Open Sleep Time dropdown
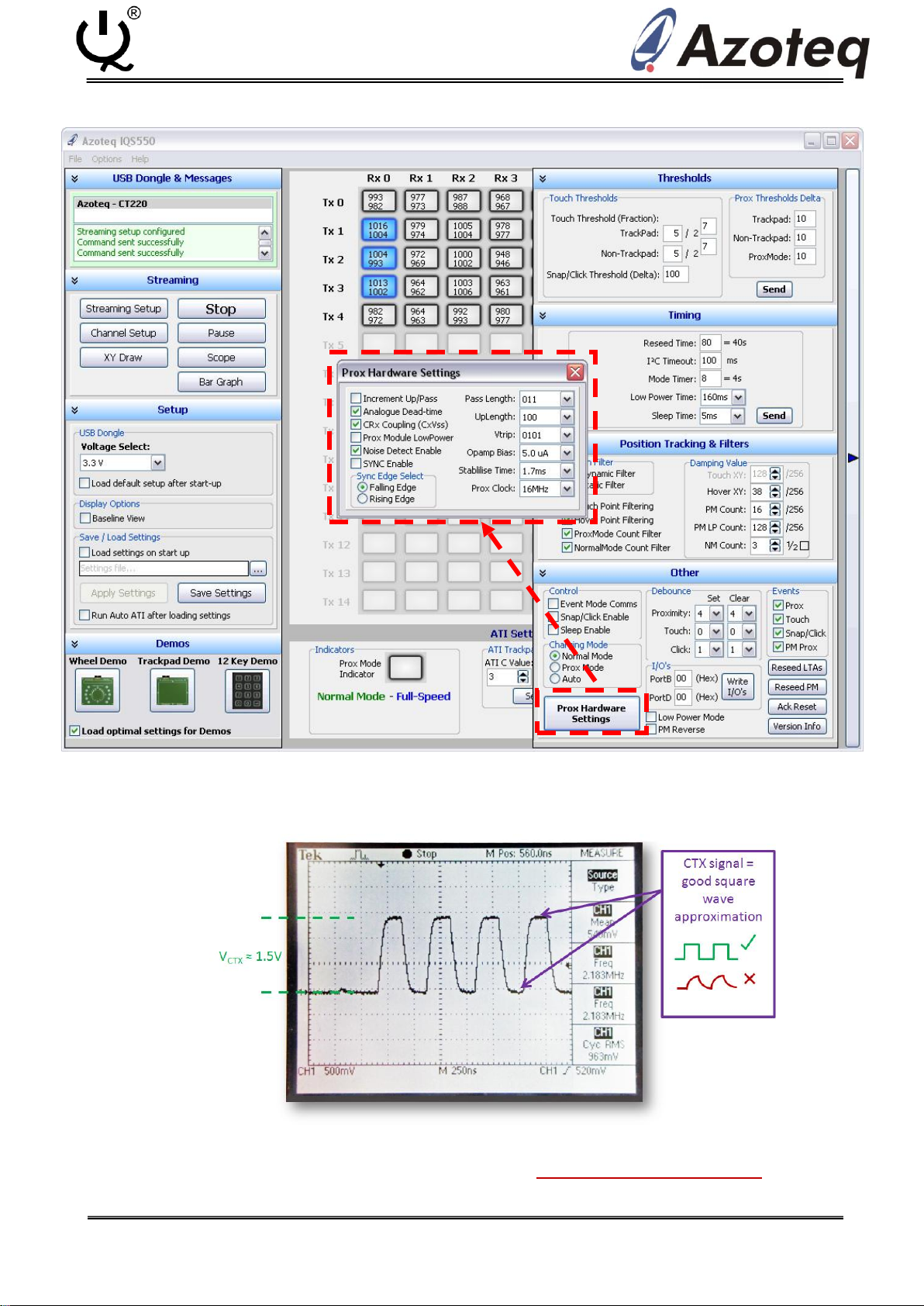 [x=738, y=416]
